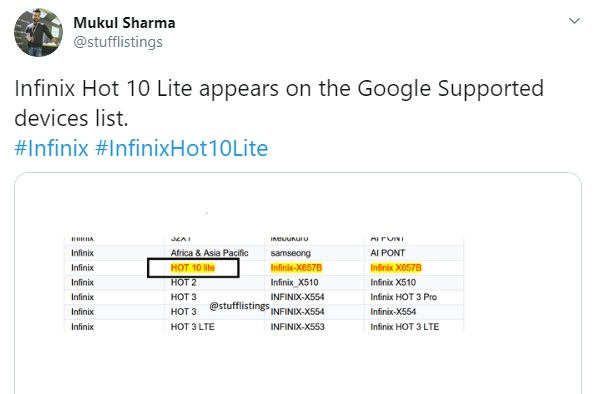The width and height of the screenshot is (595, 394).
Task: Click the Infinix HOT 3 LTE cell
Action: (405, 327)
